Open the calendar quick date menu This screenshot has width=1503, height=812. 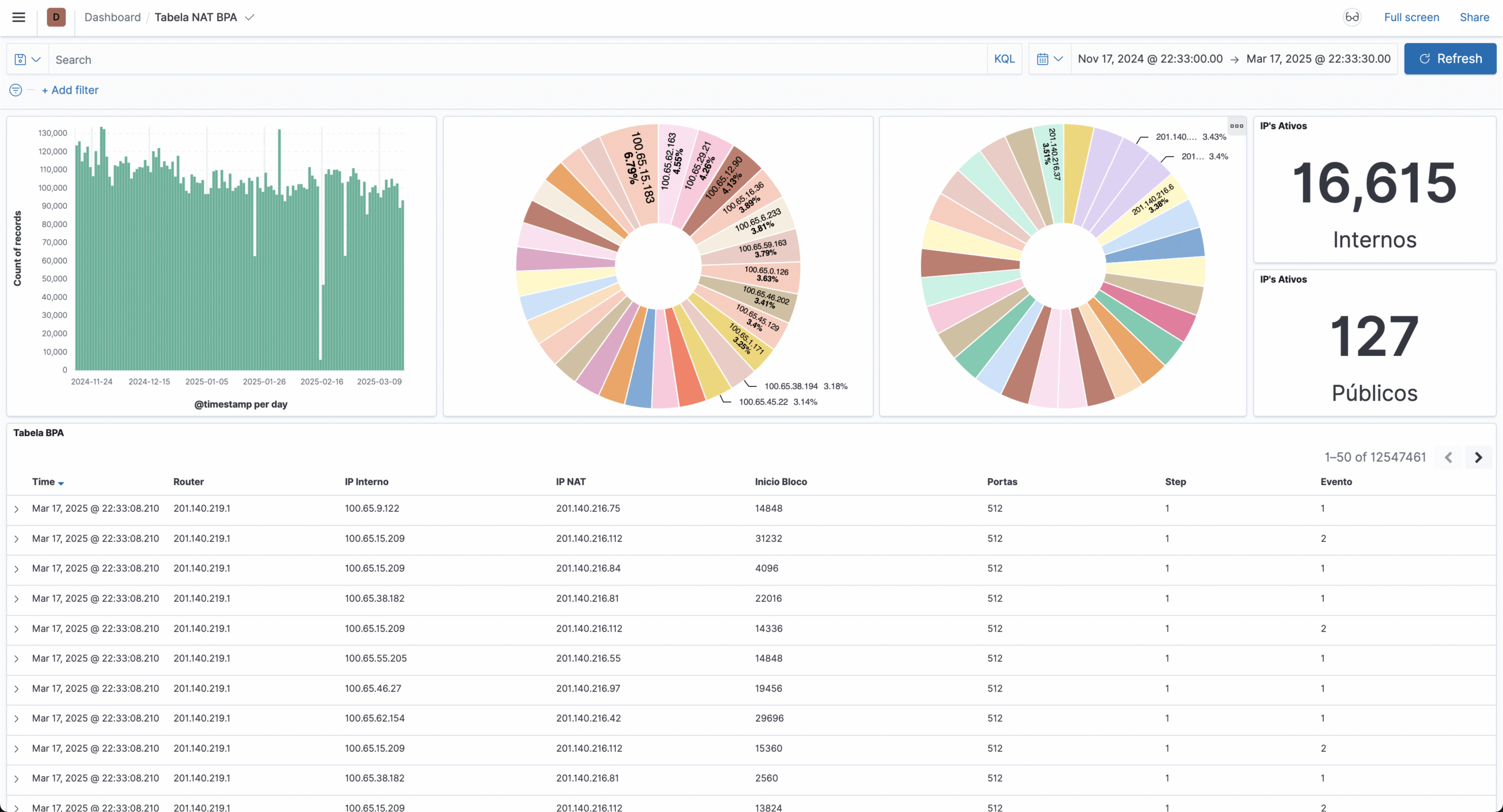pyautogui.click(x=1049, y=59)
